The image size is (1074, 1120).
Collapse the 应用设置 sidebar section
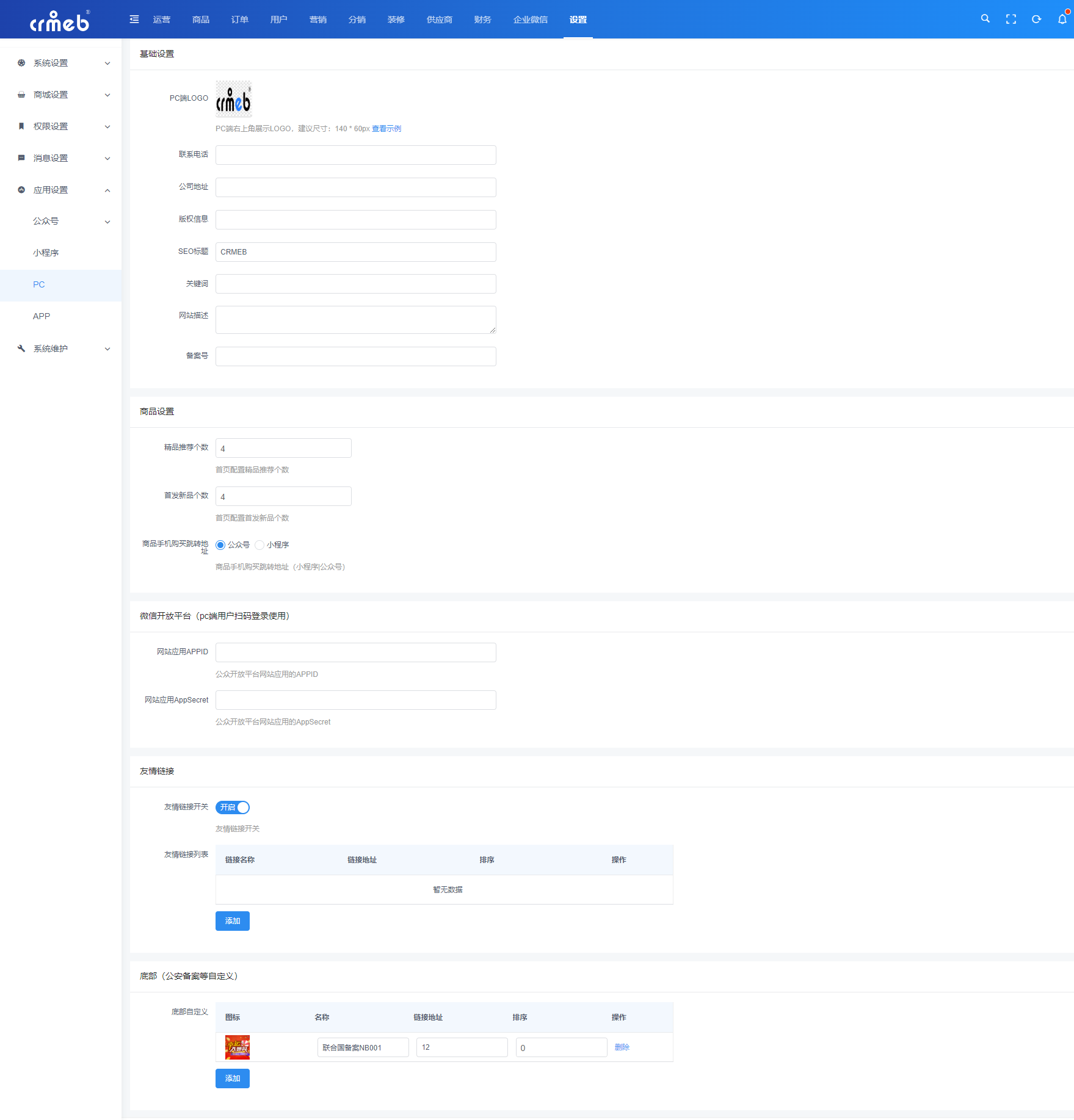point(61,190)
